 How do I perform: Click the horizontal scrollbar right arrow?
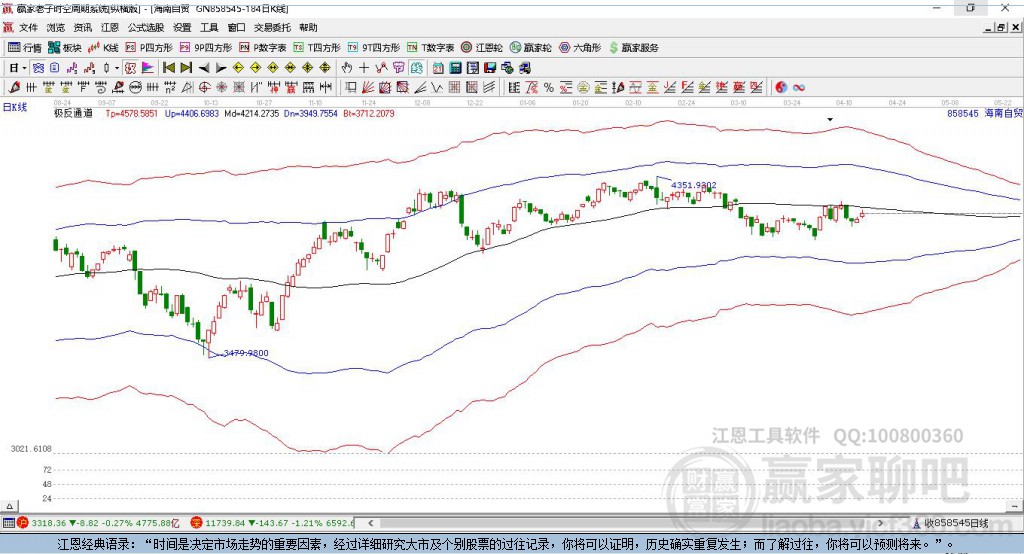[x=880, y=523]
